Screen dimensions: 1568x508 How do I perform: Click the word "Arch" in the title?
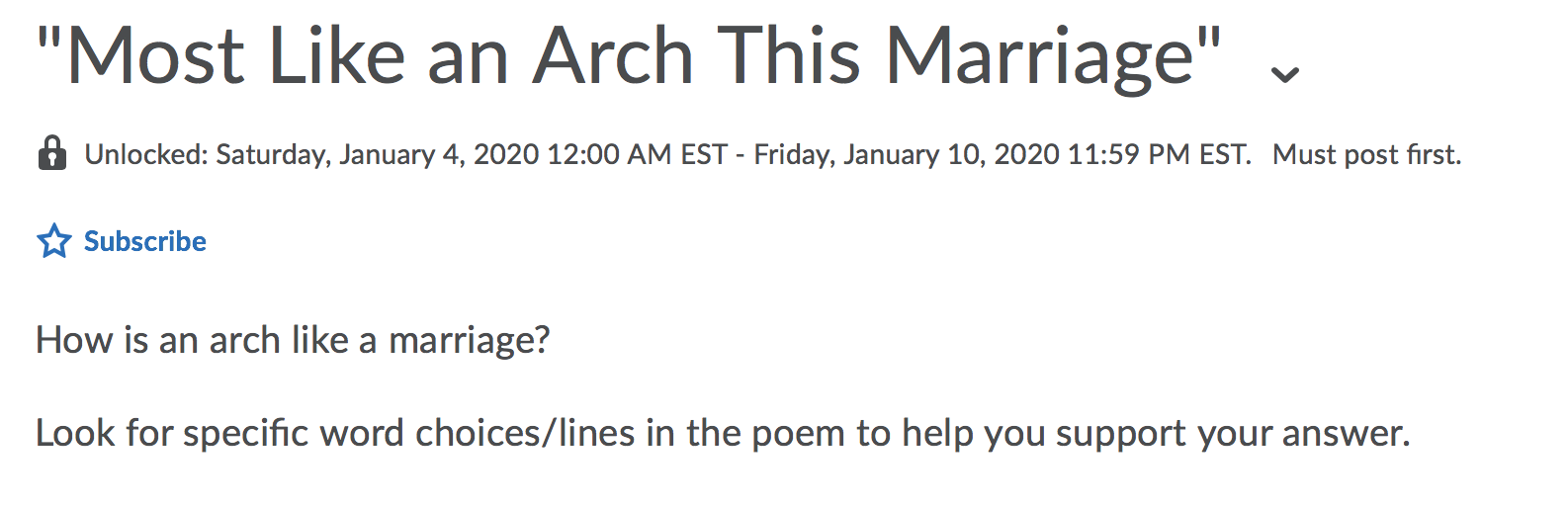(x=613, y=56)
